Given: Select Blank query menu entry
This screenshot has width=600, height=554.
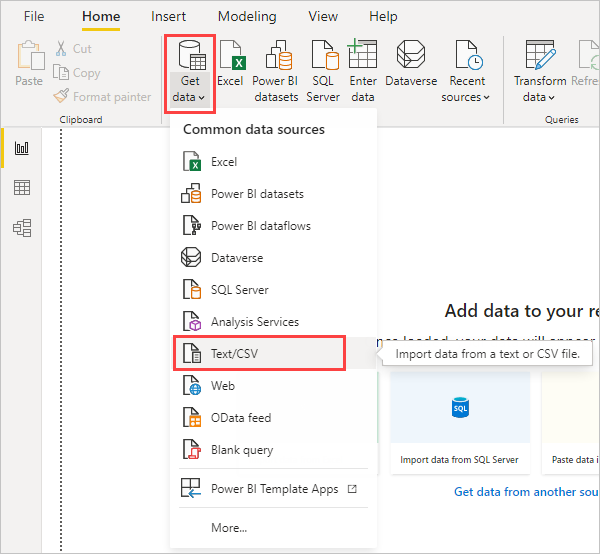Looking at the screenshot, I should pos(241,450).
